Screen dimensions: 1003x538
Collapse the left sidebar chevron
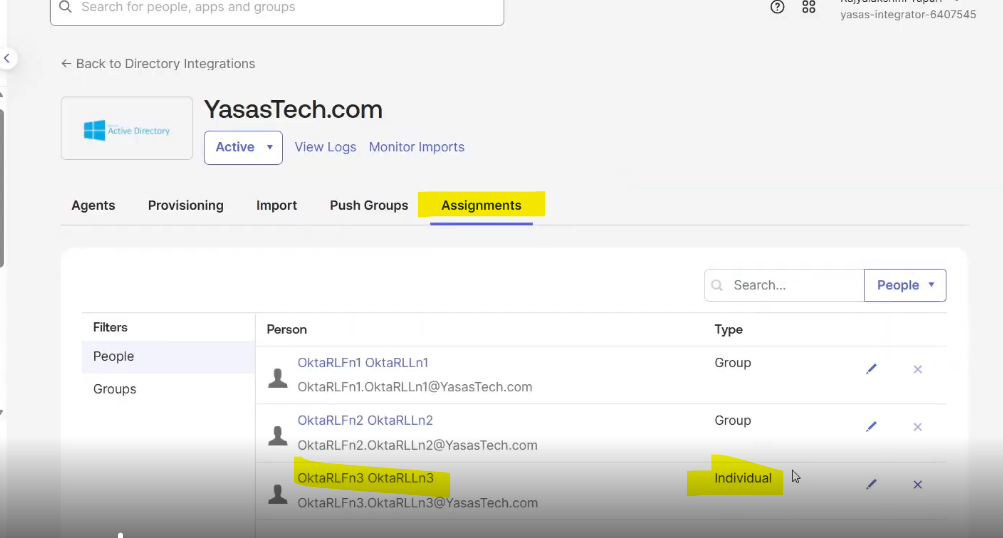[x=7, y=59]
